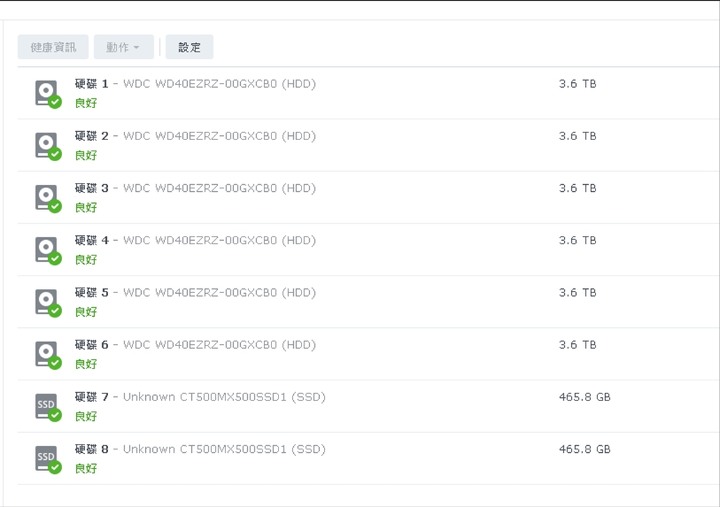This screenshot has width=720, height=507.
Task: Click the 良好 status of 硬碟 2
Action: 86,155
